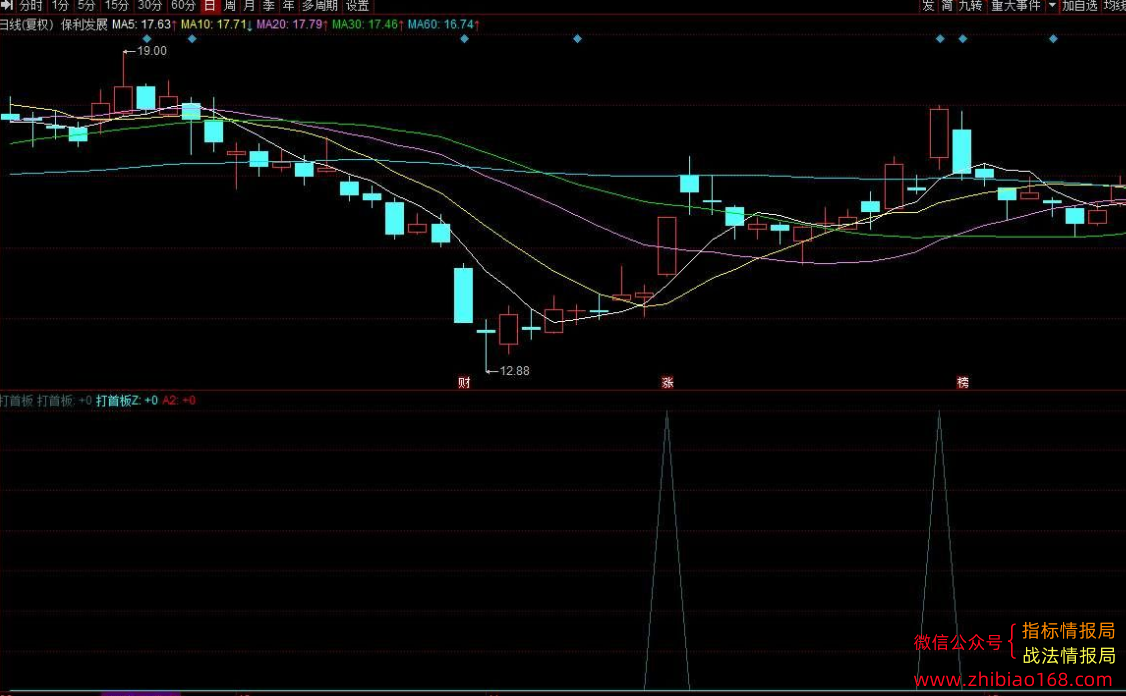Select the 5分 period tab
1126x696 pixels.
(x=86, y=6)
